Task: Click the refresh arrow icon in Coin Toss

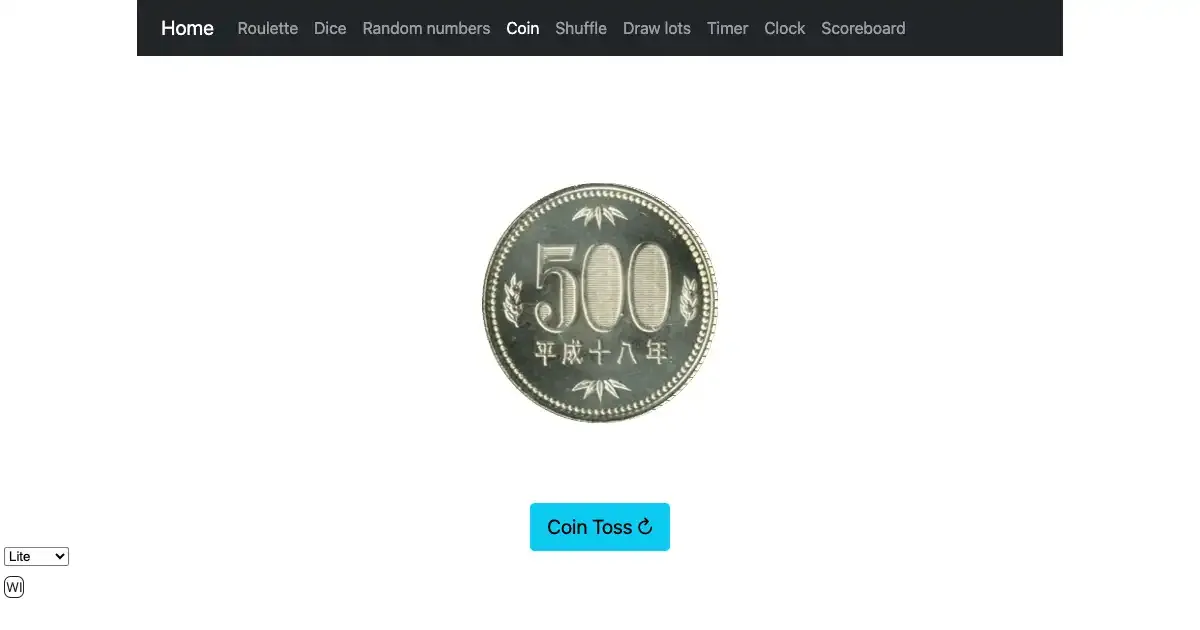Action: [645, 527]
